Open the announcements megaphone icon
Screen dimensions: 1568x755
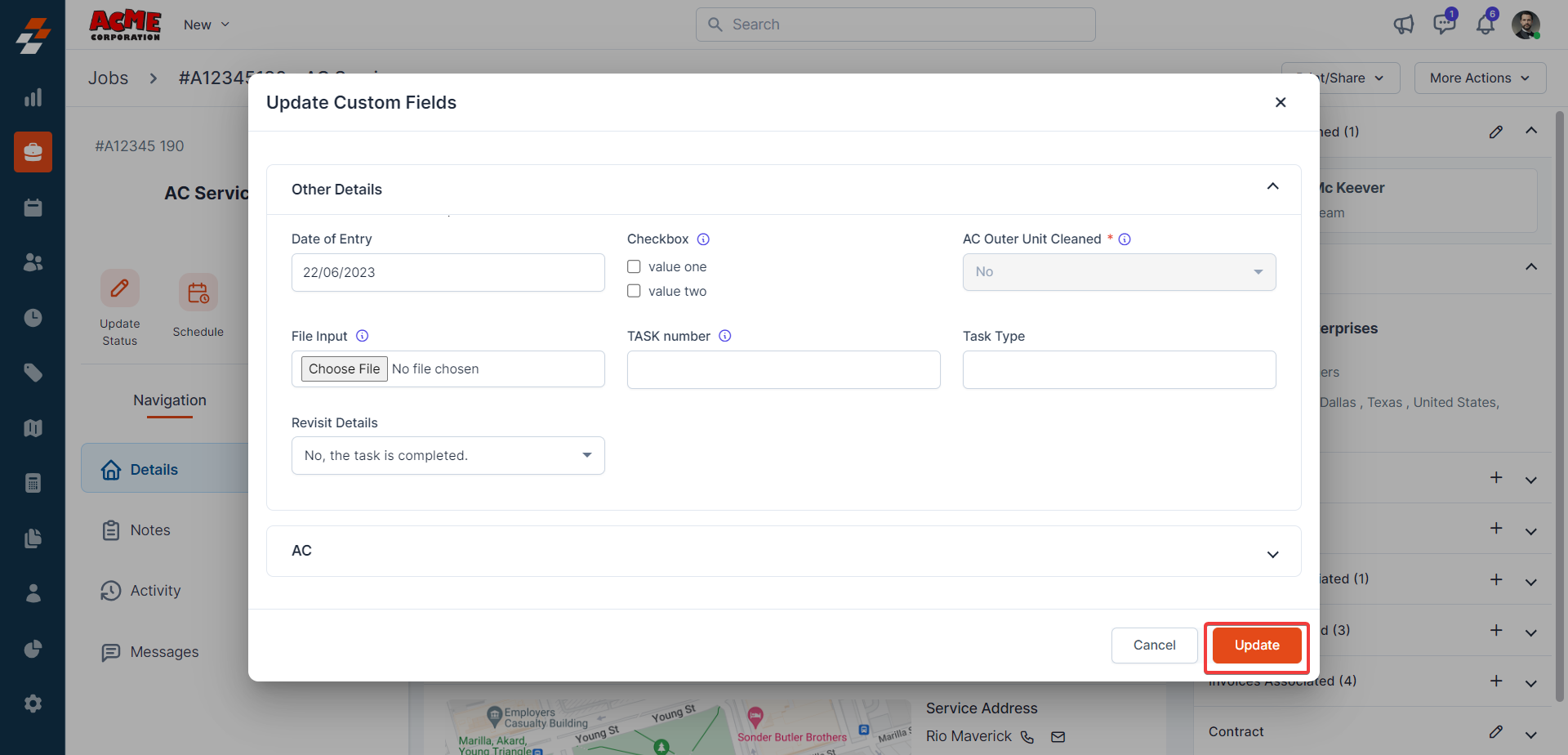[1404, 25]
